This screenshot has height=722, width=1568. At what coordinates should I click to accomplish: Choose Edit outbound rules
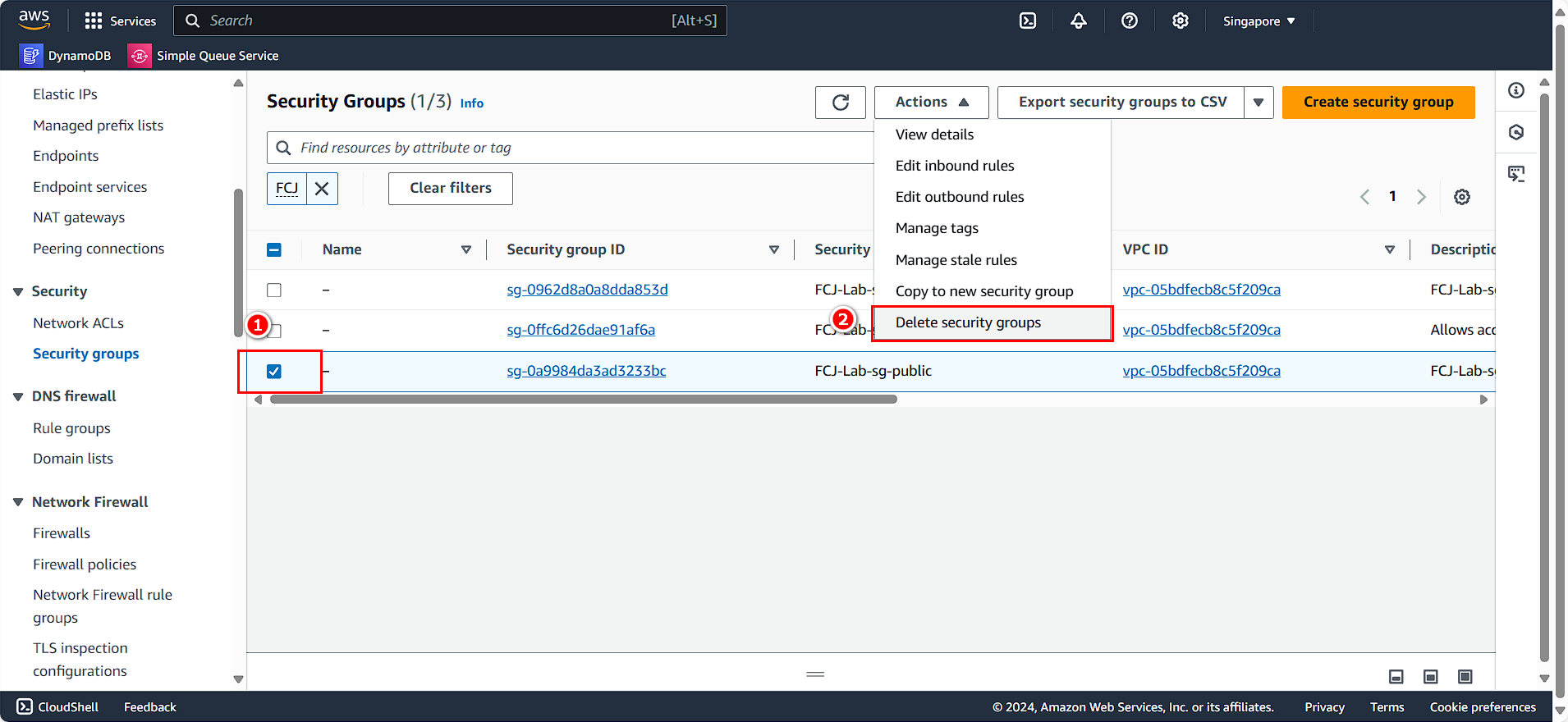pos(992,197)
